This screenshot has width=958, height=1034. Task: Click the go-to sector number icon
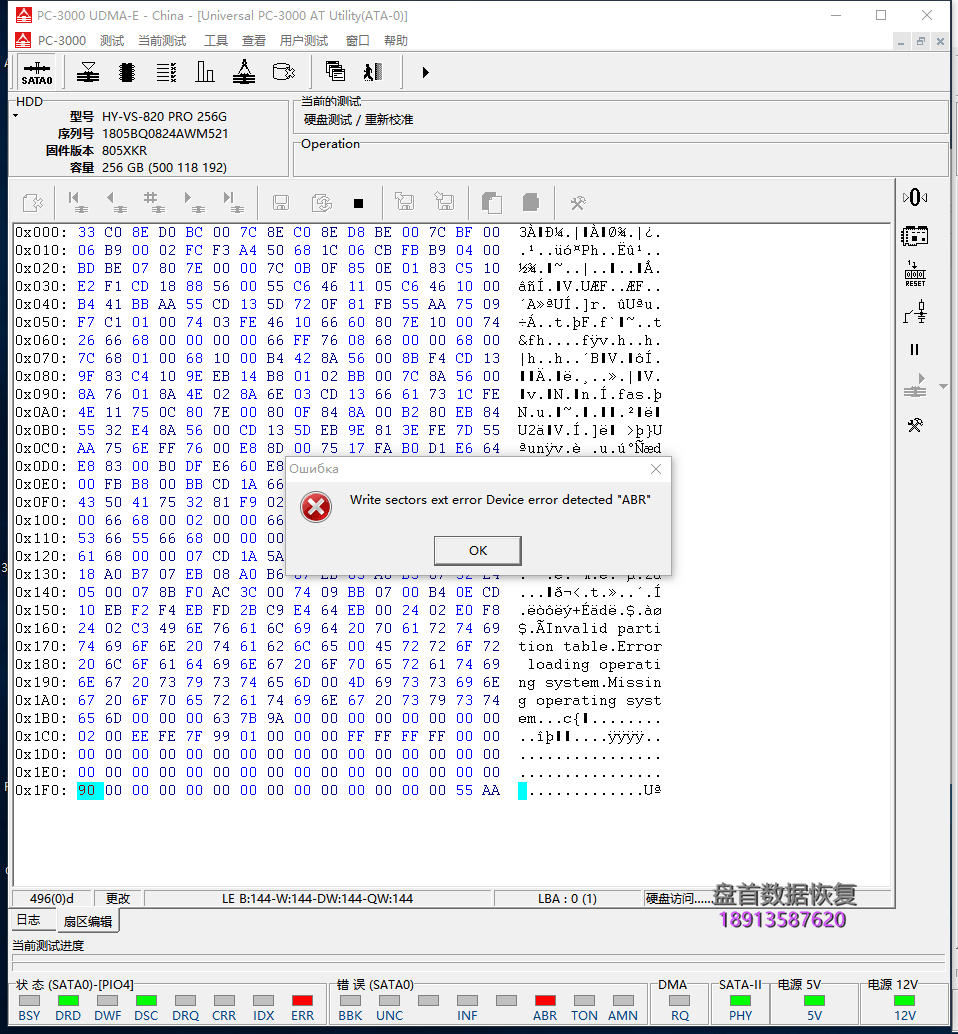tap(154, 202)
